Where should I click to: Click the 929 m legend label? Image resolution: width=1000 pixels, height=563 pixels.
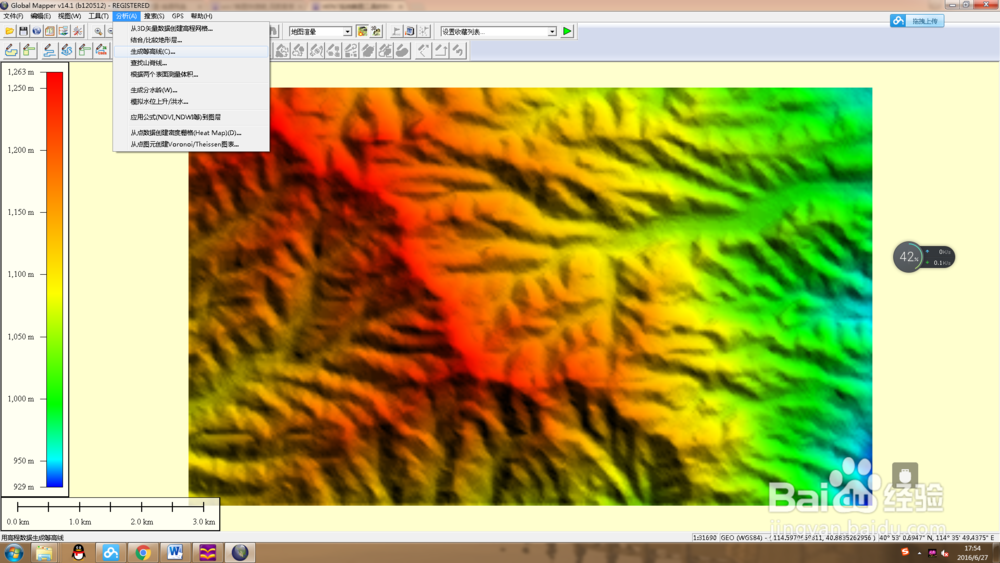pyautogui.click(x=24, y=487)
